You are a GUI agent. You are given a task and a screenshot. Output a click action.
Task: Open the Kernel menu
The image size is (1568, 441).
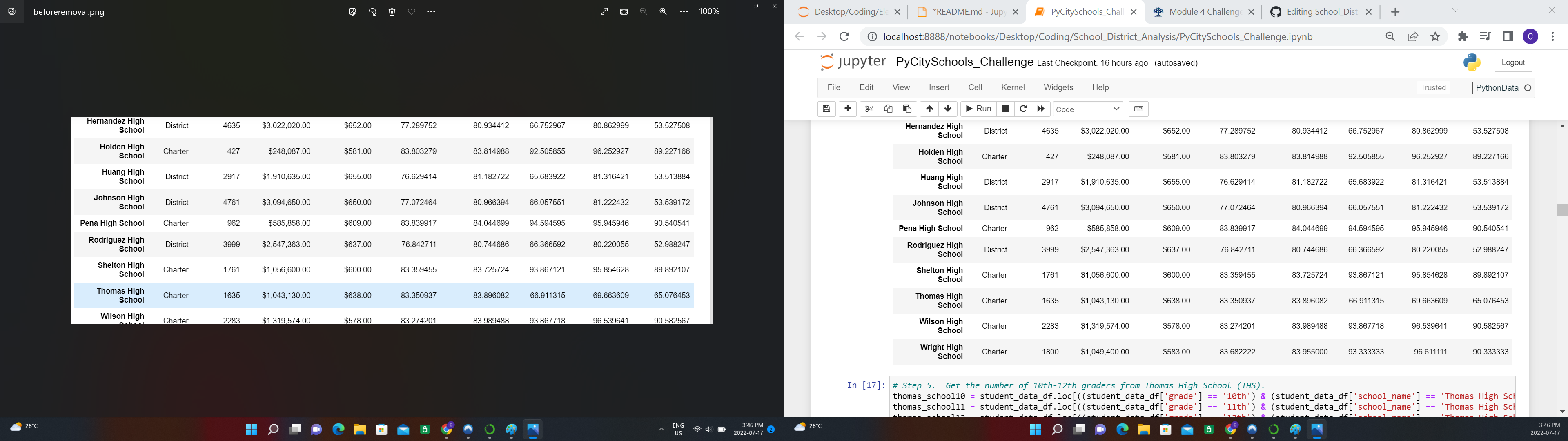[x=1013, y=87]
